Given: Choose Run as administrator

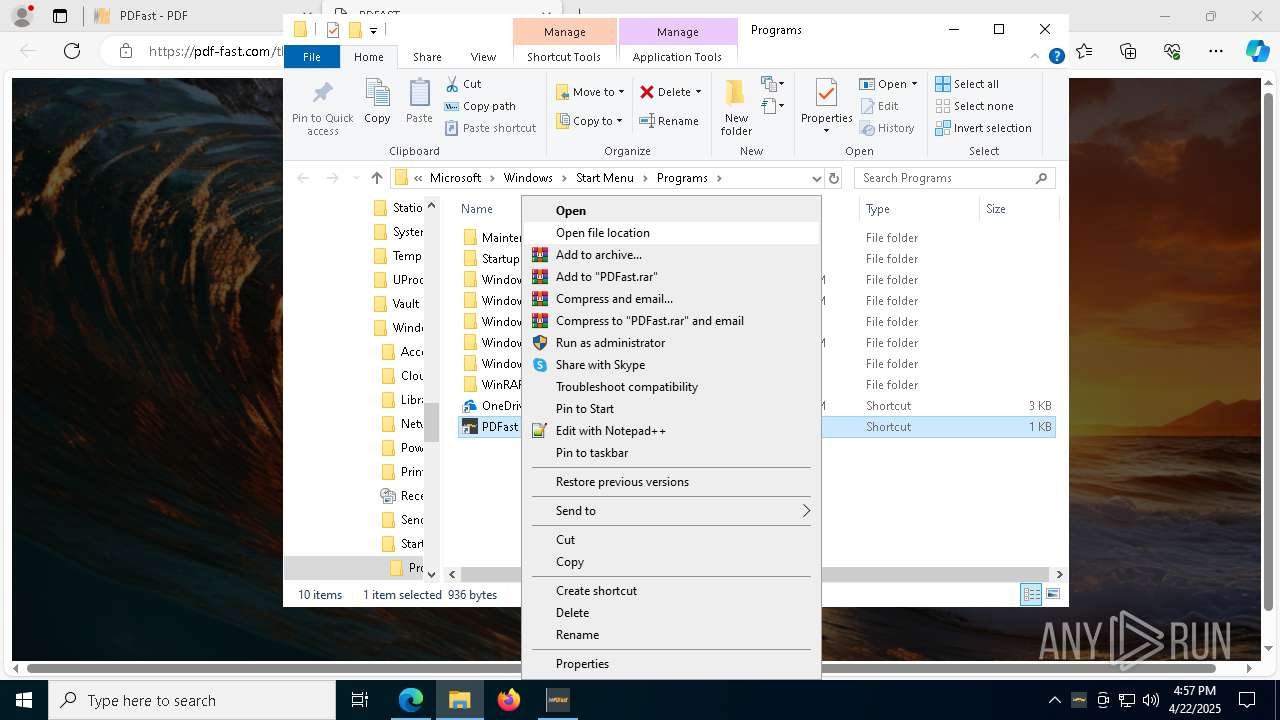Looking at the screenshot, I should pos(670,342).
